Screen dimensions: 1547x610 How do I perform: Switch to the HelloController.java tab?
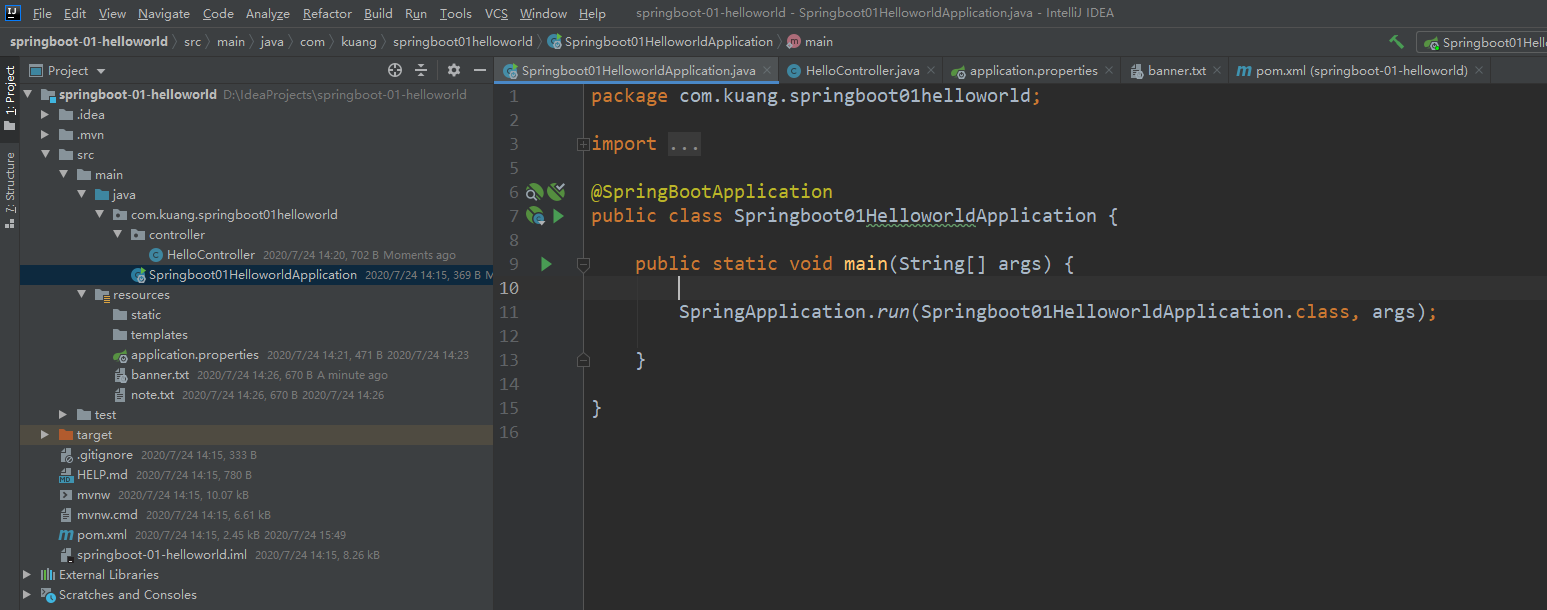point(861,71)
